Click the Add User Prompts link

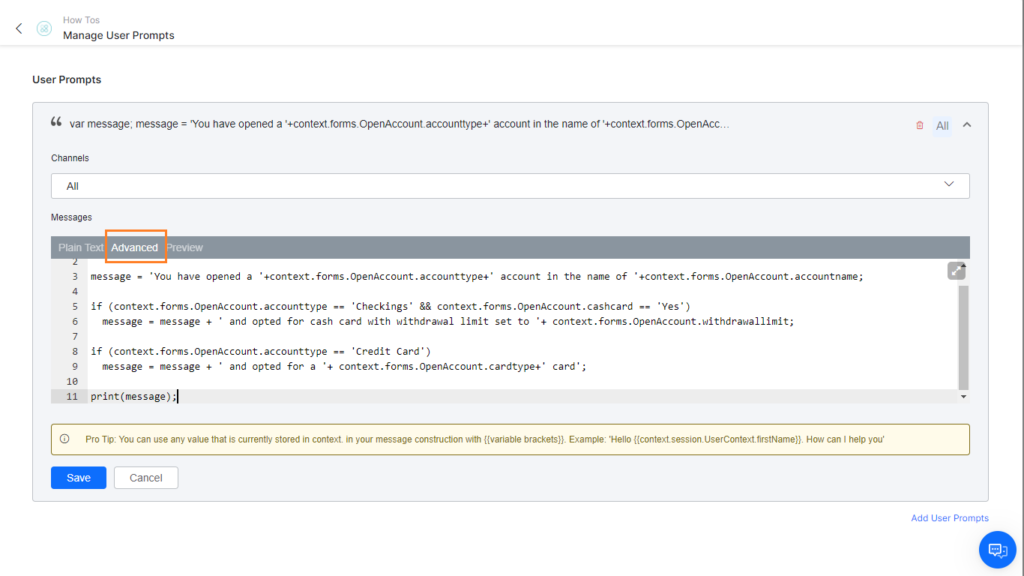pos(949,518)
